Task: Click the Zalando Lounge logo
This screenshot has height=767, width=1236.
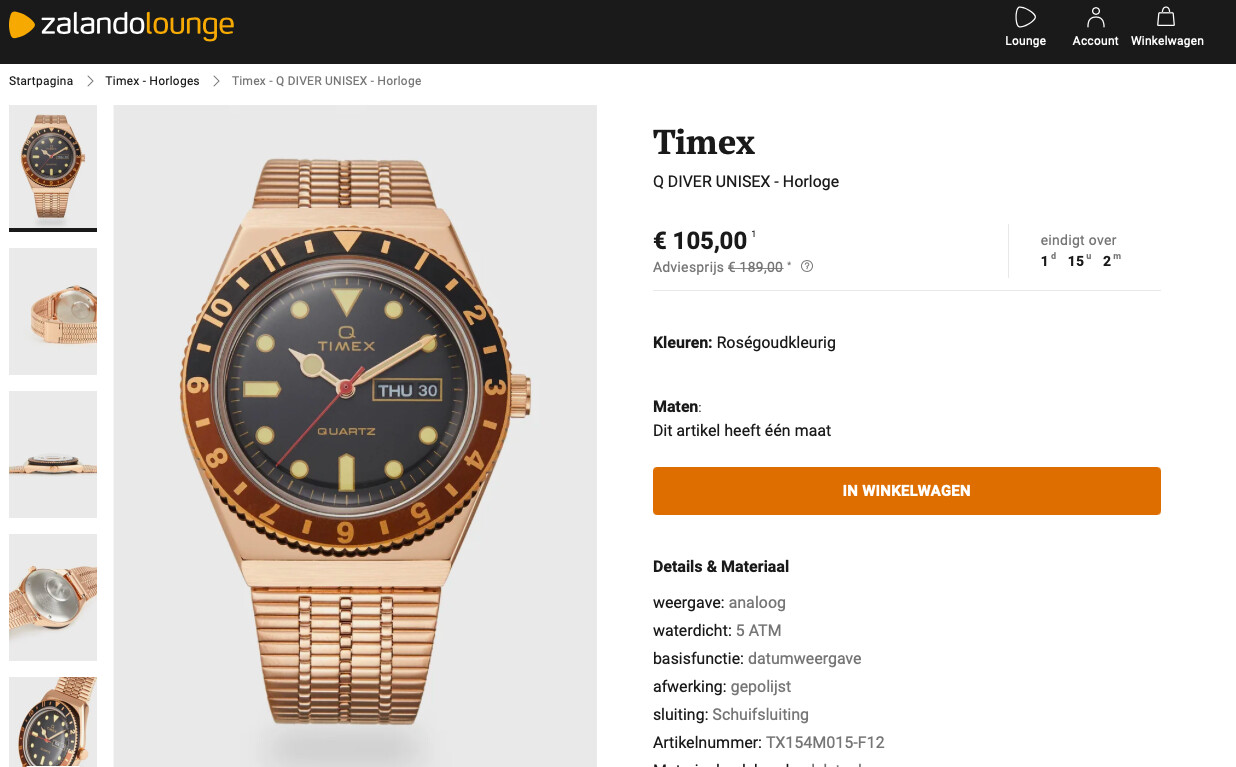Action: coord(121,25)
